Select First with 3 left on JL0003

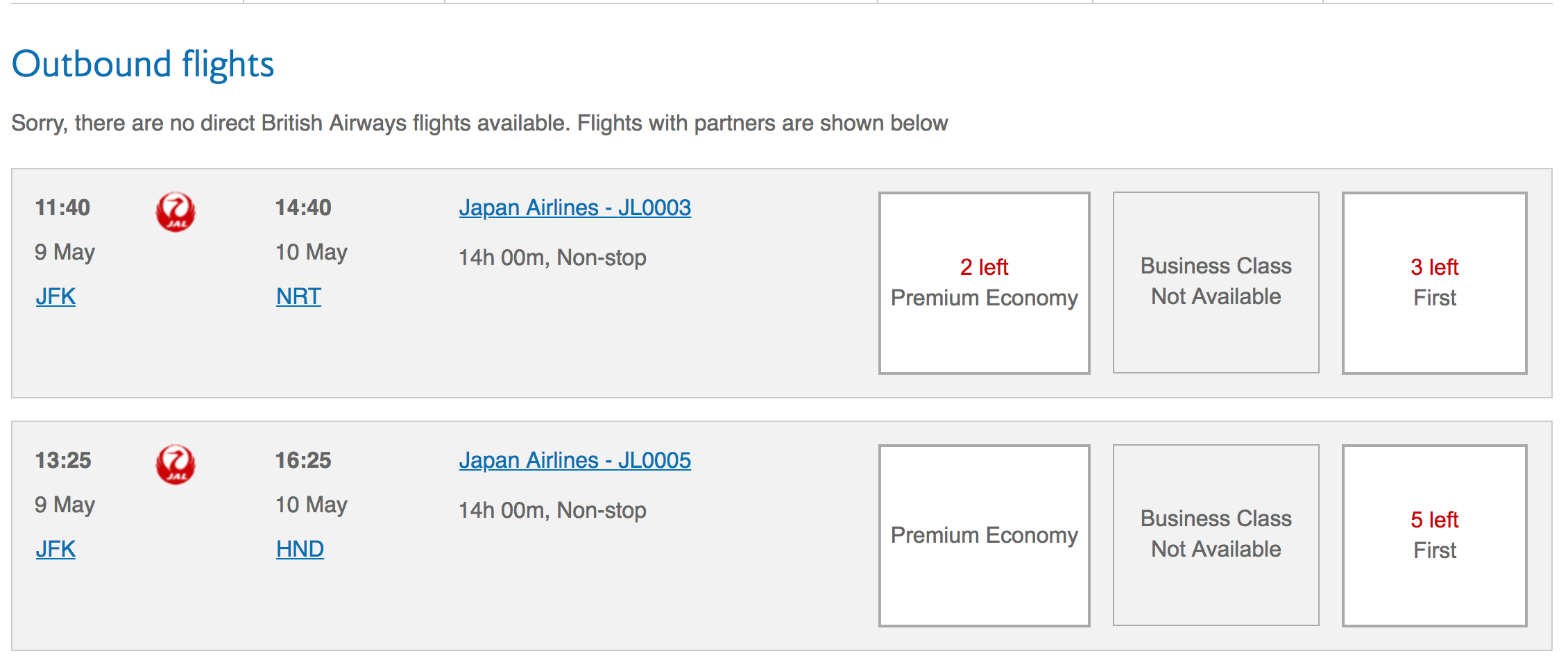click(x=1434, y=282)
